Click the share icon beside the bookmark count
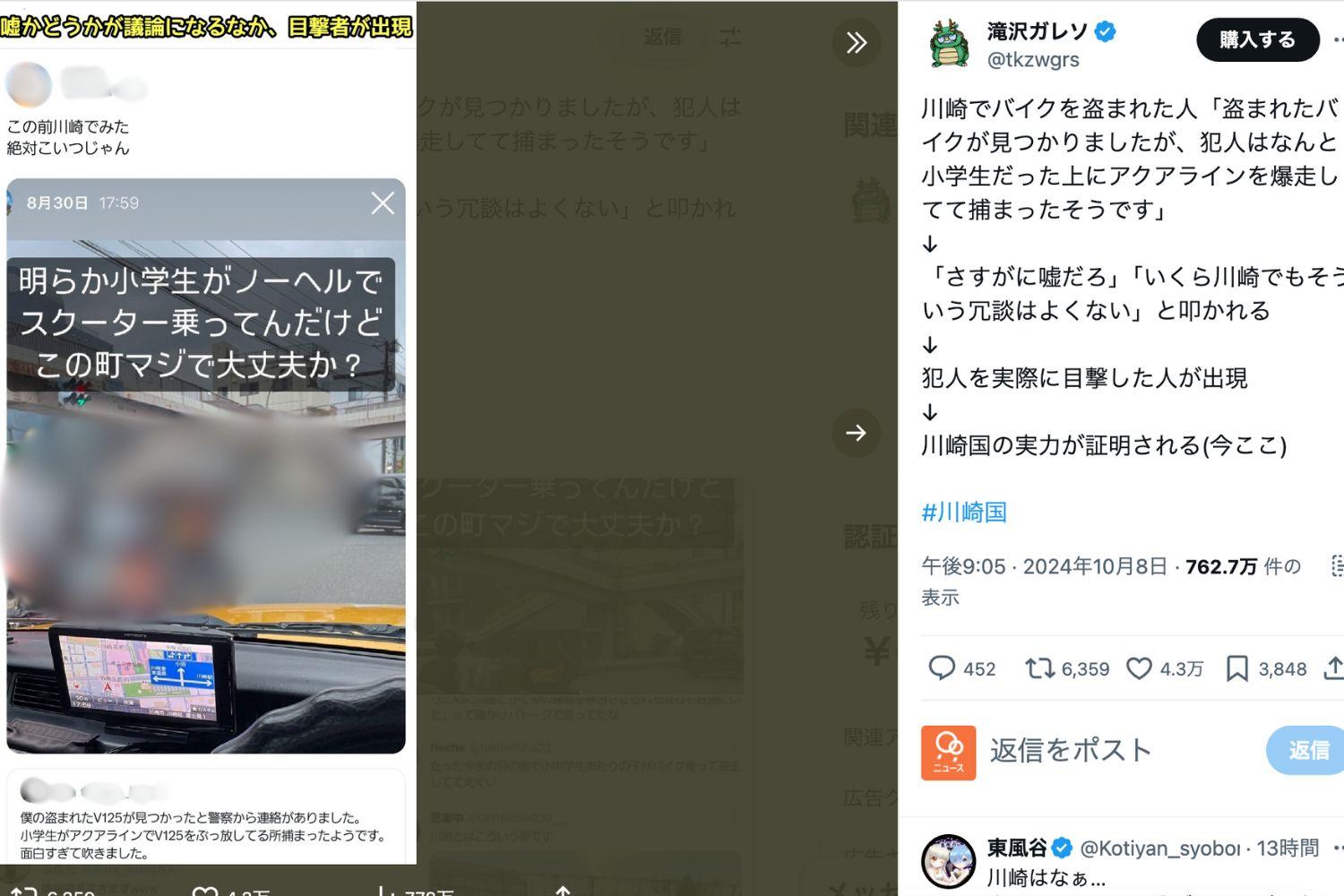The height and width of the screenshot is (896, 1344). 1334,668
